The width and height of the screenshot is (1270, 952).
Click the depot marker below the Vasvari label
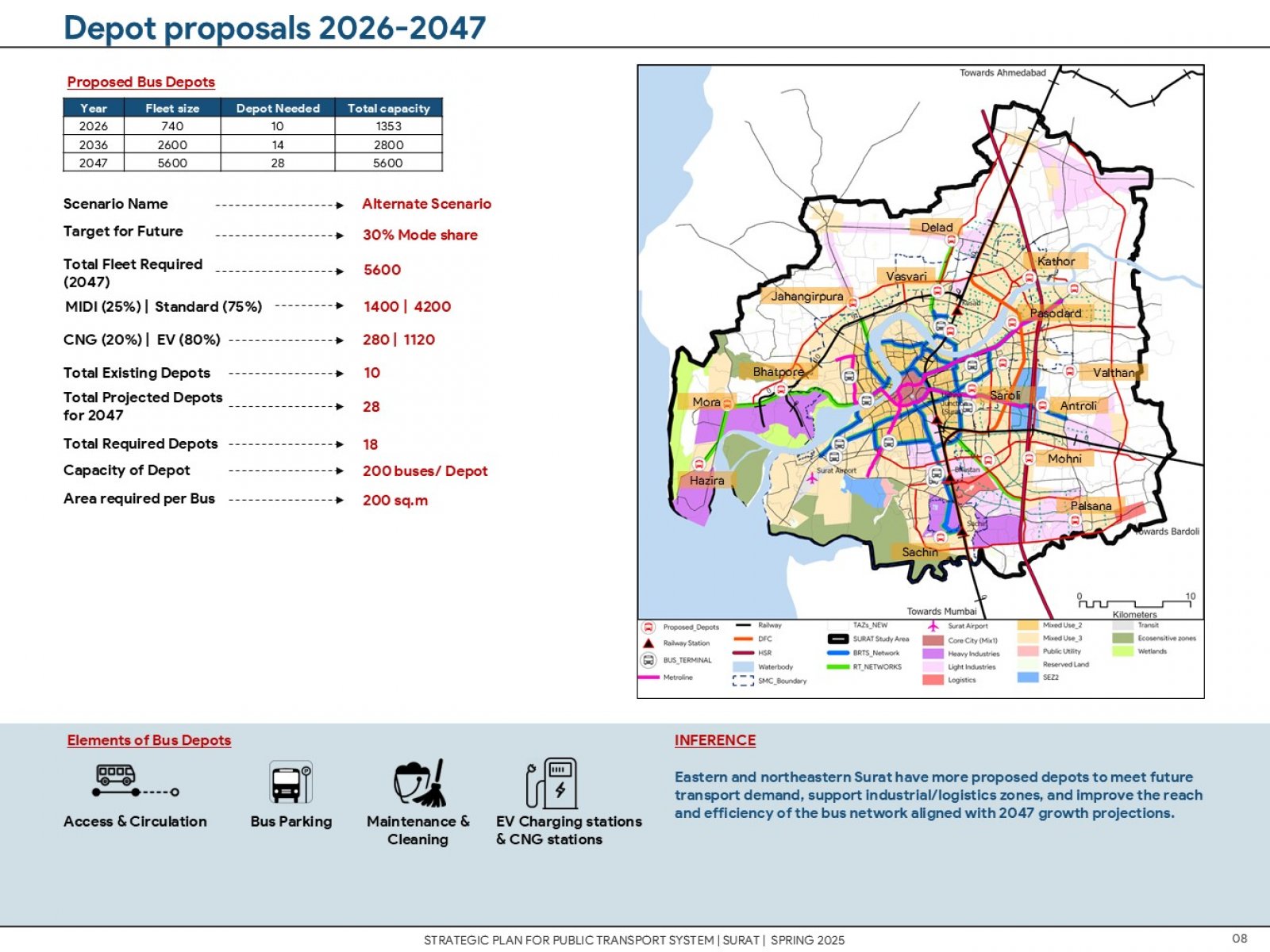937,291
